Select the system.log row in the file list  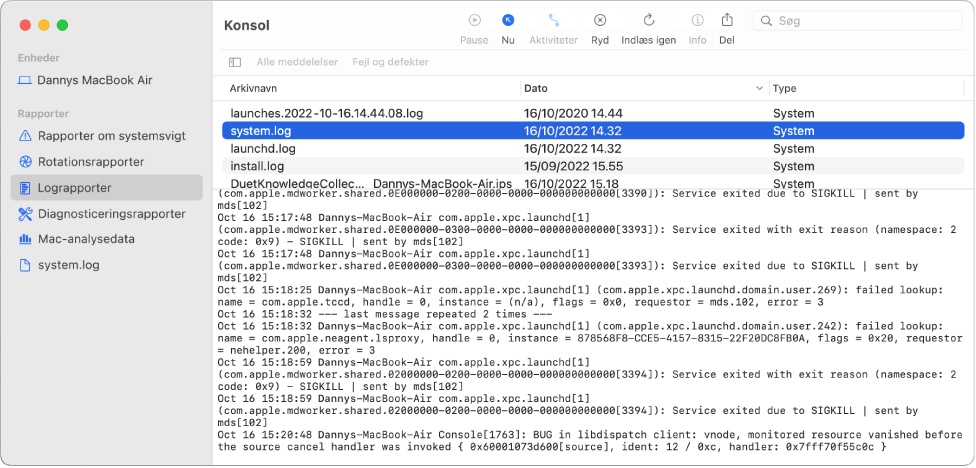pyautogui.click(x=593, y=131)
